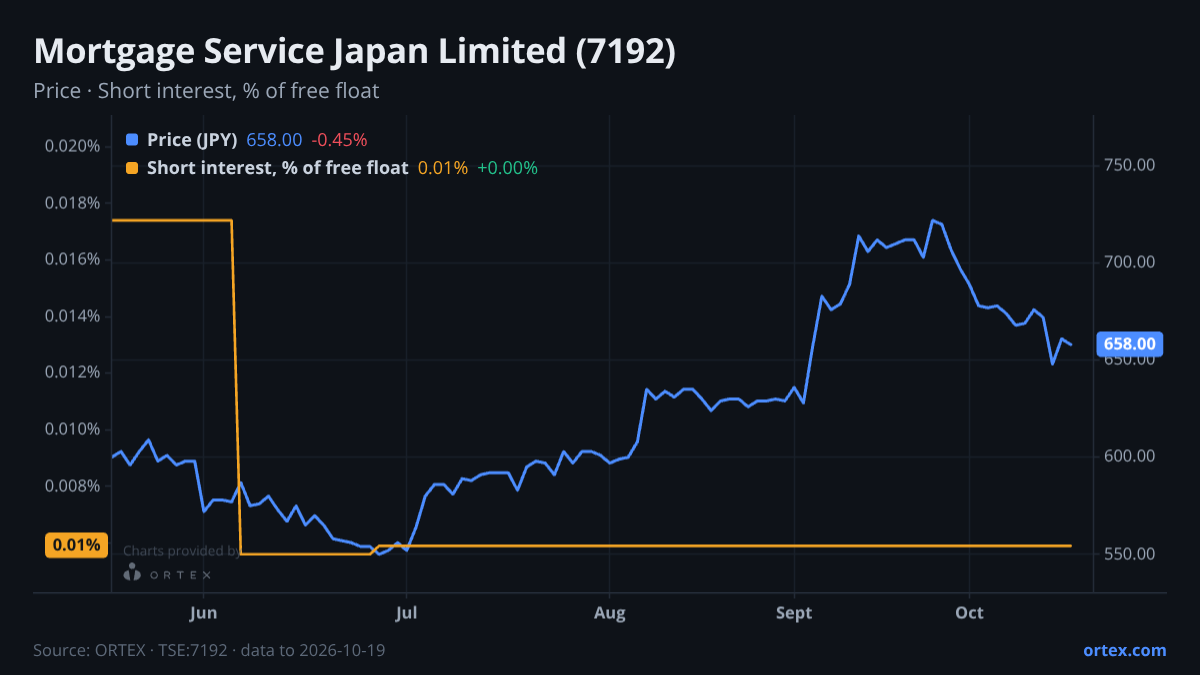
Task: Click the -0.45% price change value
Action: [339, 140]
